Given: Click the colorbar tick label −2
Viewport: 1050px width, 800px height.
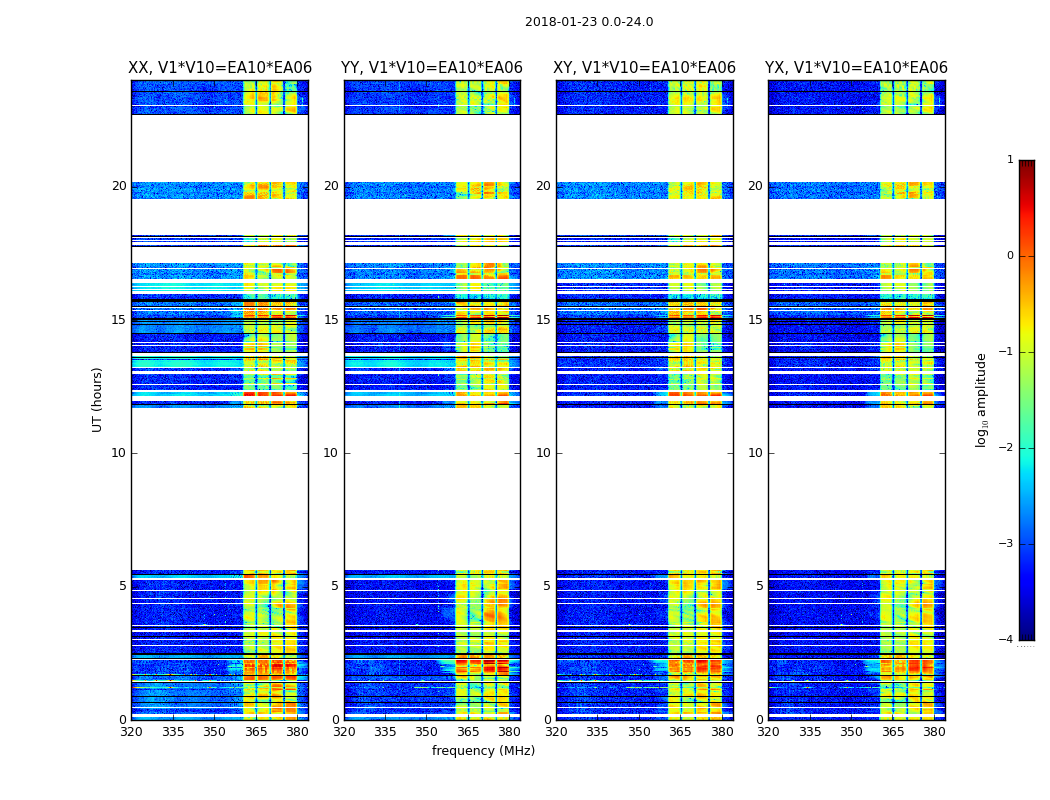Looking at the screenshot, I should [x=1006, y=448].
